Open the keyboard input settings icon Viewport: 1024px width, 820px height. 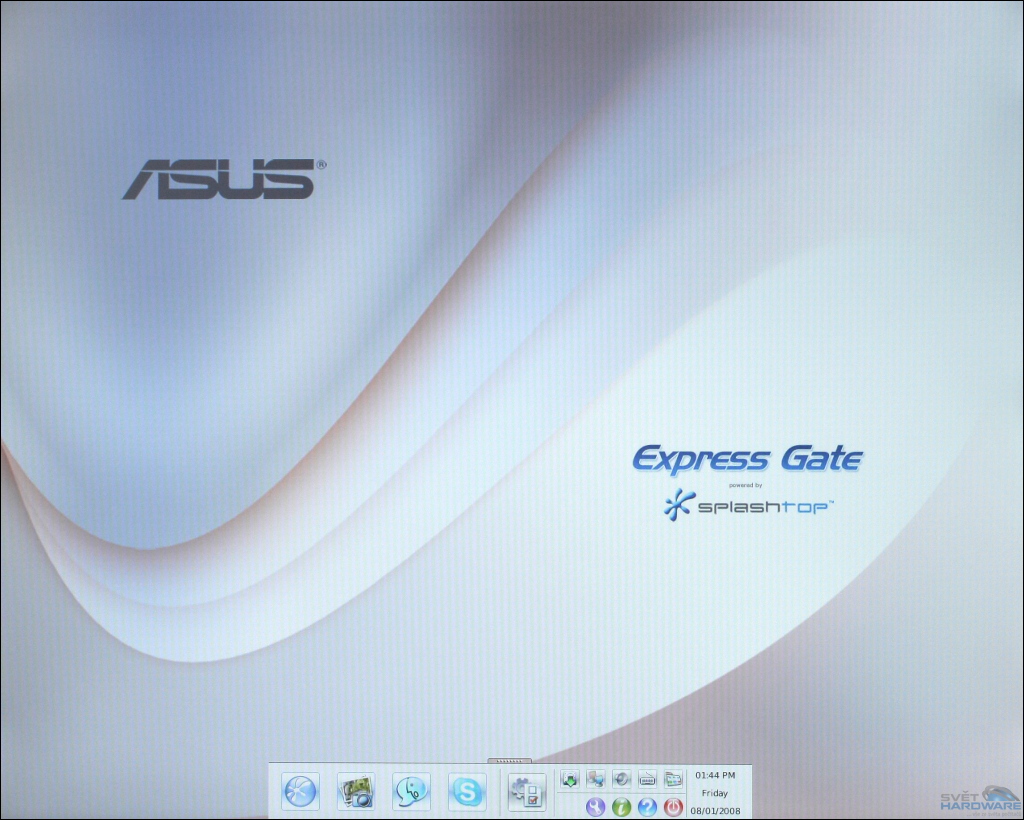point(647,778)
